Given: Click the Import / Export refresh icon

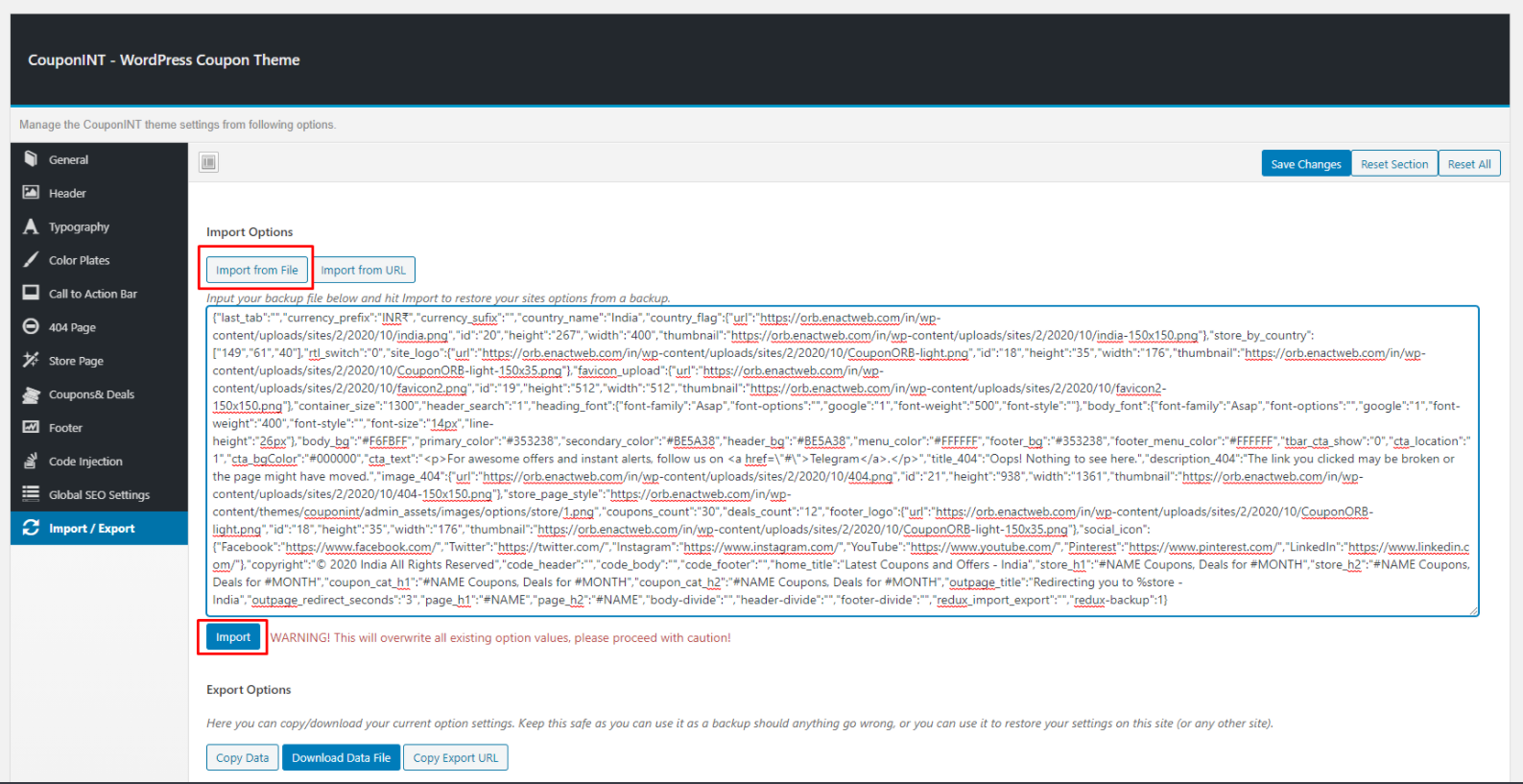Looking at the screenshot, I should [31, 528].
